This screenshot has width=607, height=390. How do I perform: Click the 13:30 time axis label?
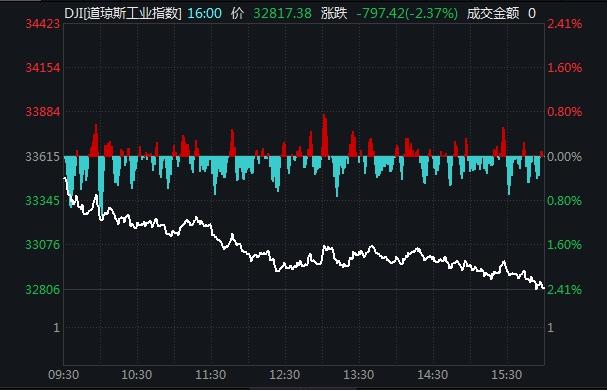tap(358, 375)
